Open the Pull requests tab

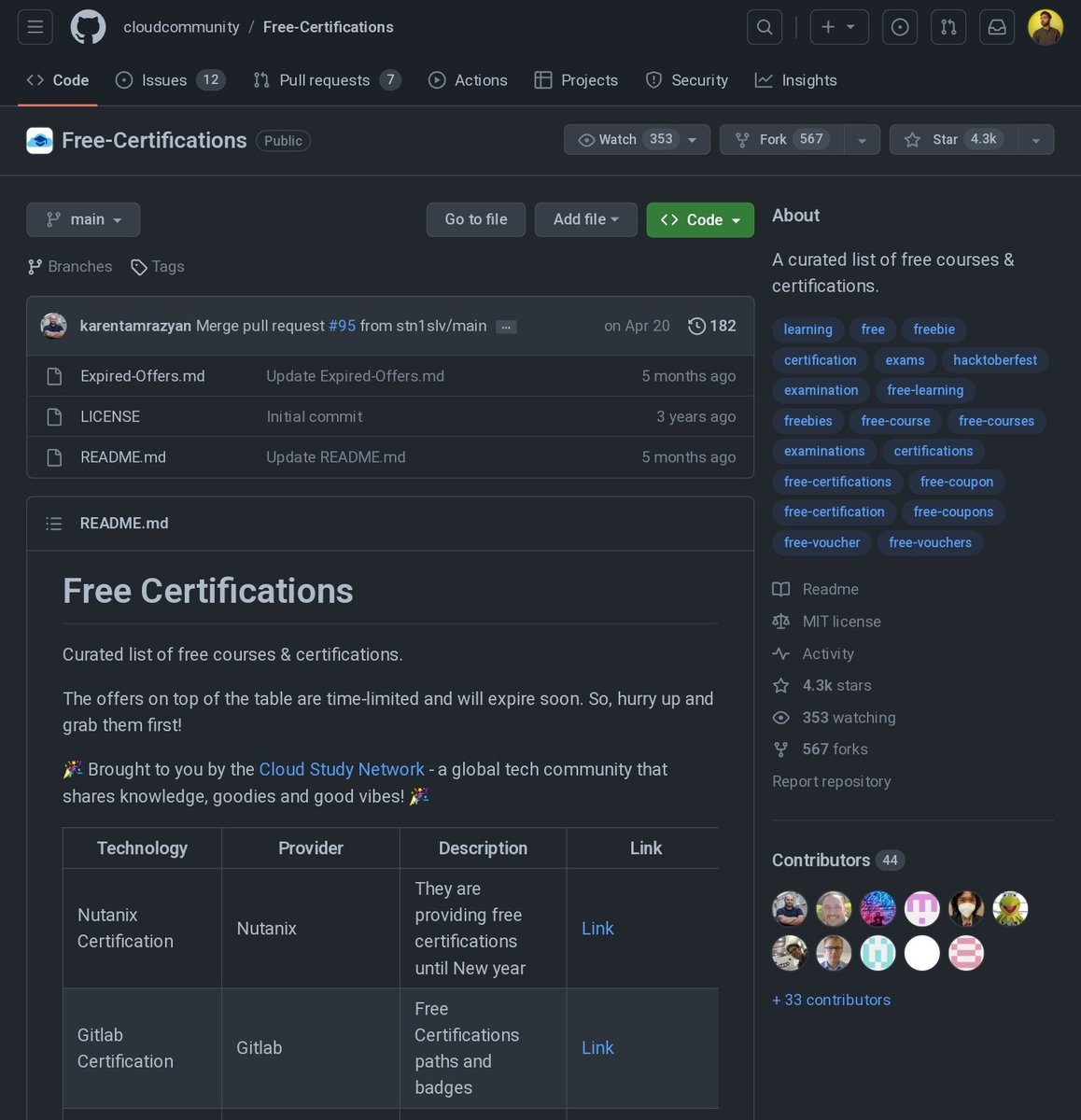[327, 80]
